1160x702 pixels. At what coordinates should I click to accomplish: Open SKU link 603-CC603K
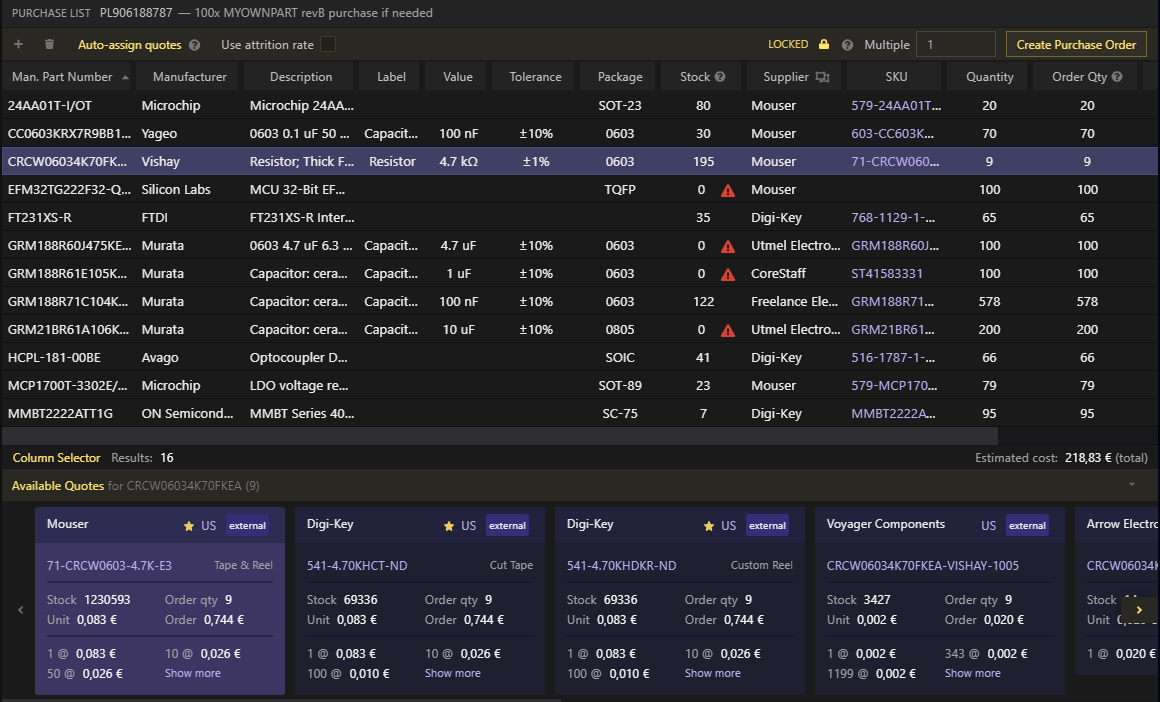tap(892, 134)
